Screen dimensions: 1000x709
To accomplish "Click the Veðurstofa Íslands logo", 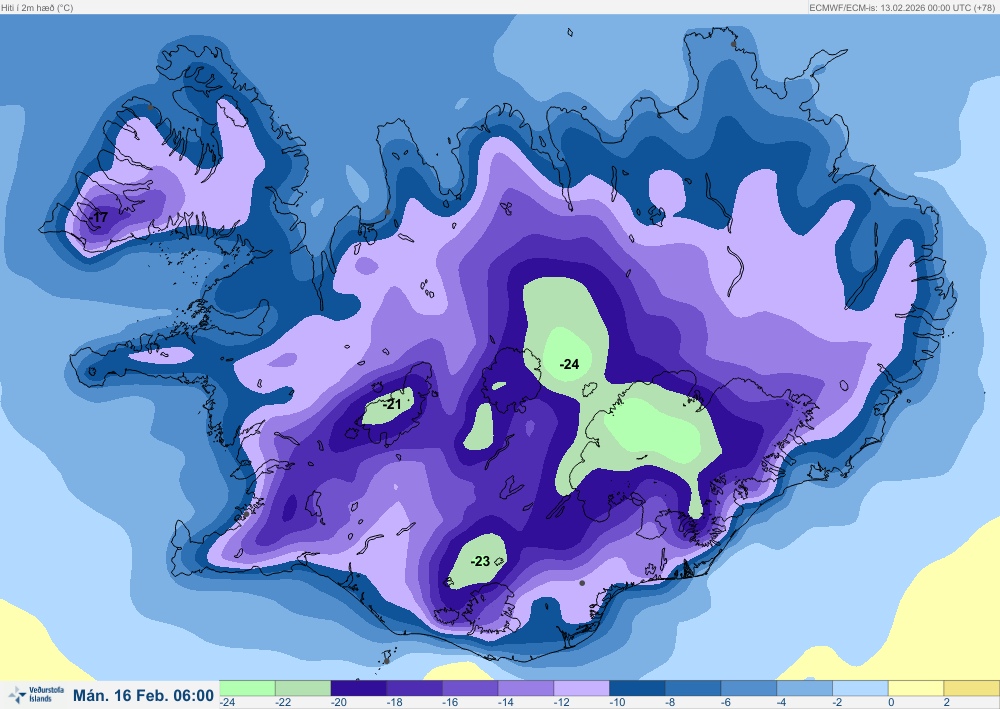I will click(x=36, y=694).
